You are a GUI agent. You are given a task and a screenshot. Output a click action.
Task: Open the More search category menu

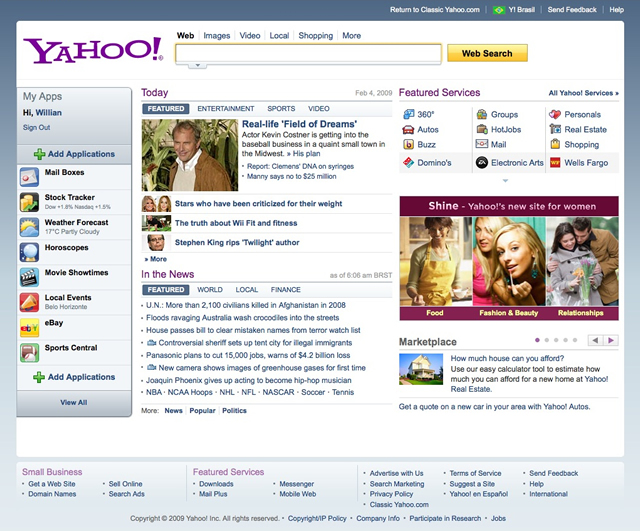pyautogui.click(x=351, y=36)
